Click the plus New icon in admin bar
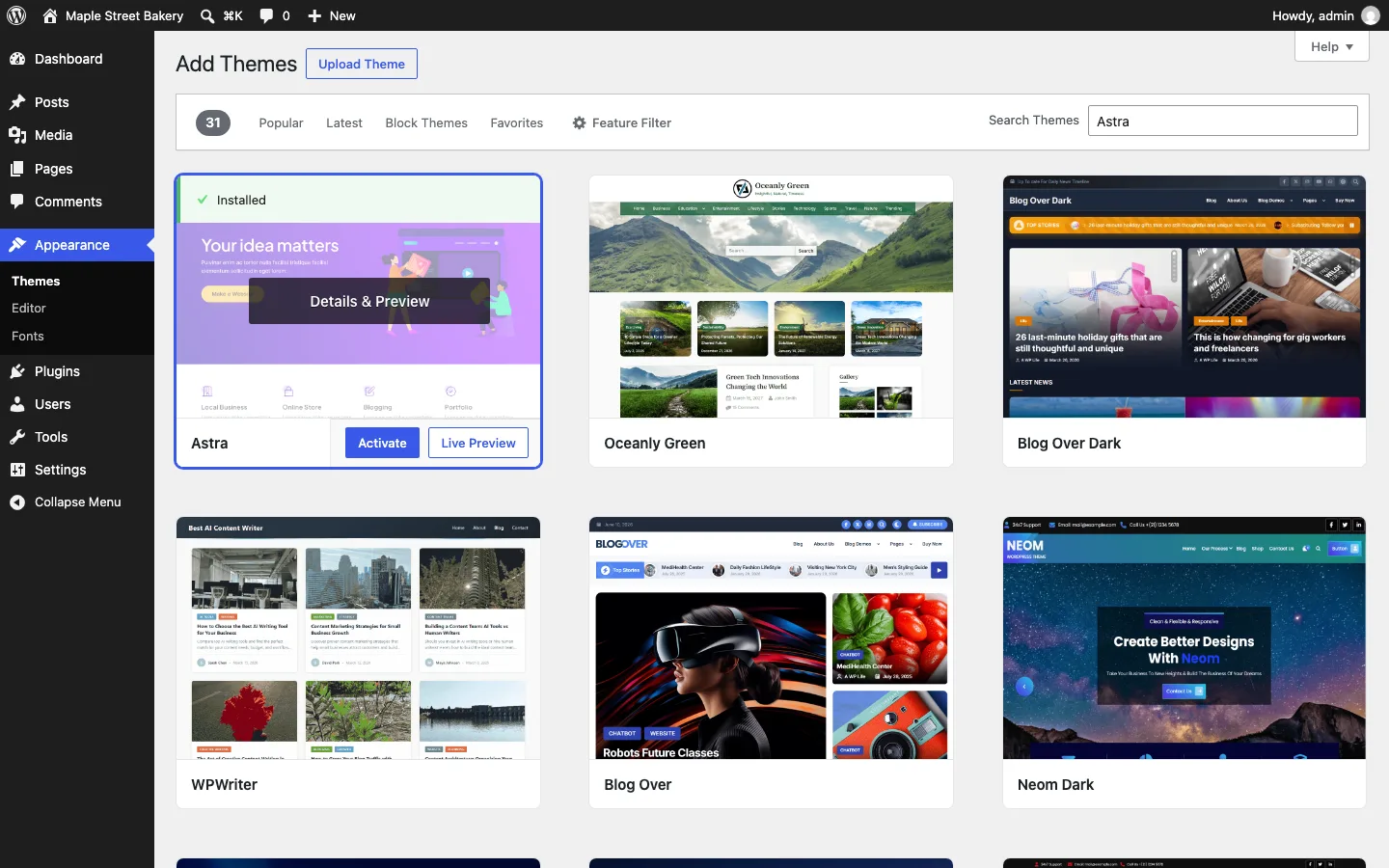The height and width of the screenshot is (868, 1389). click(314, 15)
